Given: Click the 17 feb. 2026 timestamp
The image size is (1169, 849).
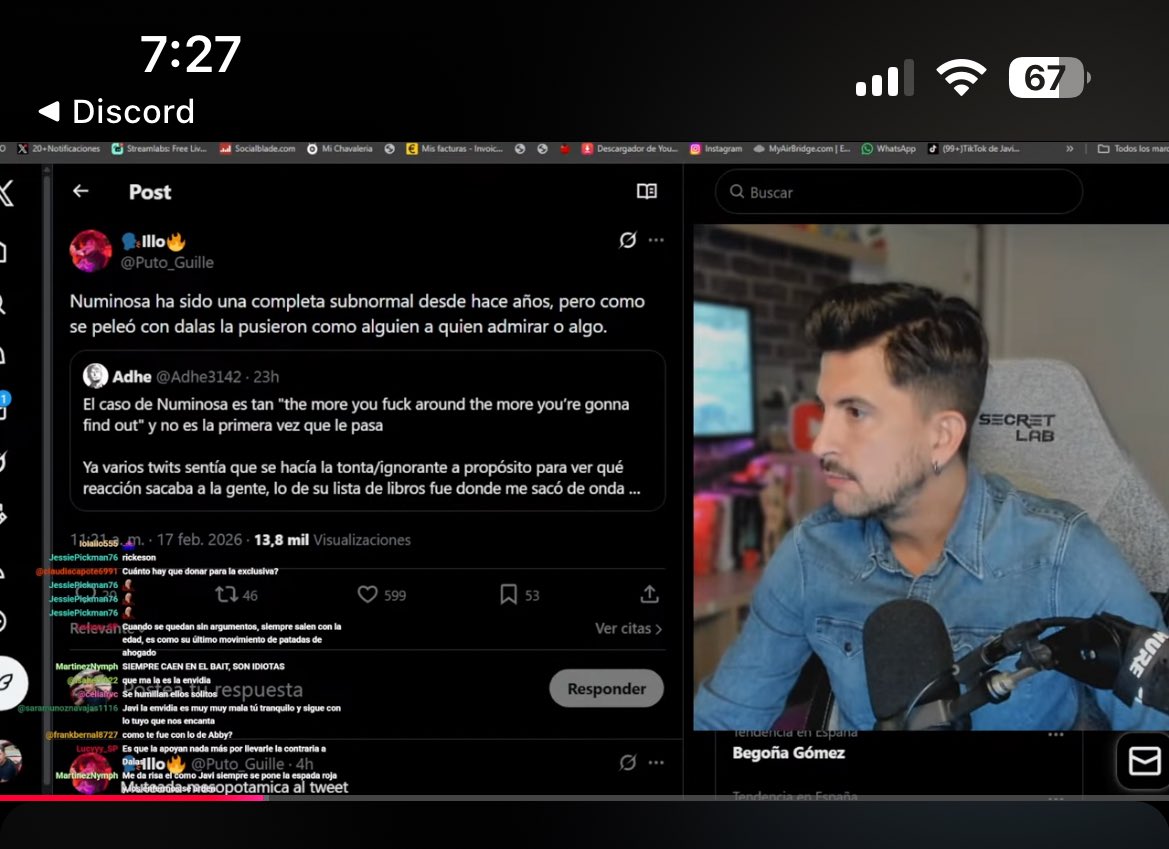Looking at the screenshot, I should click(x=199, y=540).
